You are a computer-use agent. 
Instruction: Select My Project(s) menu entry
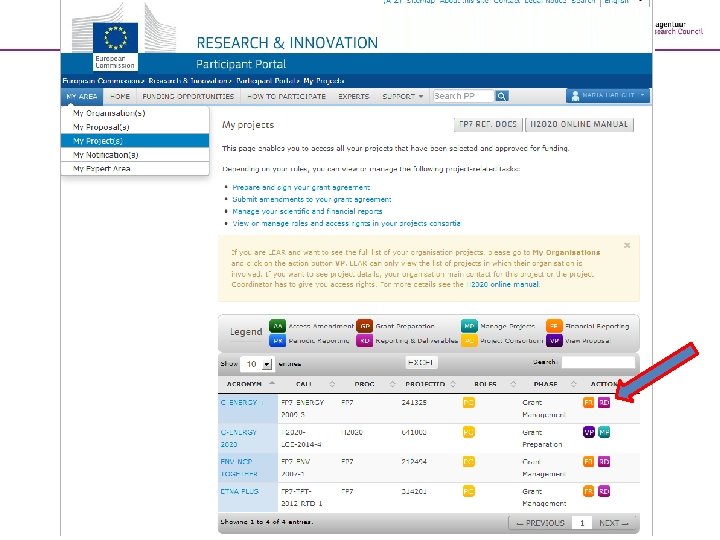[x=135, y=141]
